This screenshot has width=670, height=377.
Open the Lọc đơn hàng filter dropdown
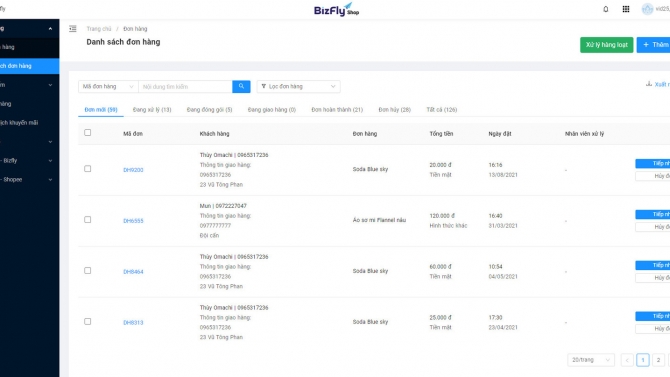point(298,86)
